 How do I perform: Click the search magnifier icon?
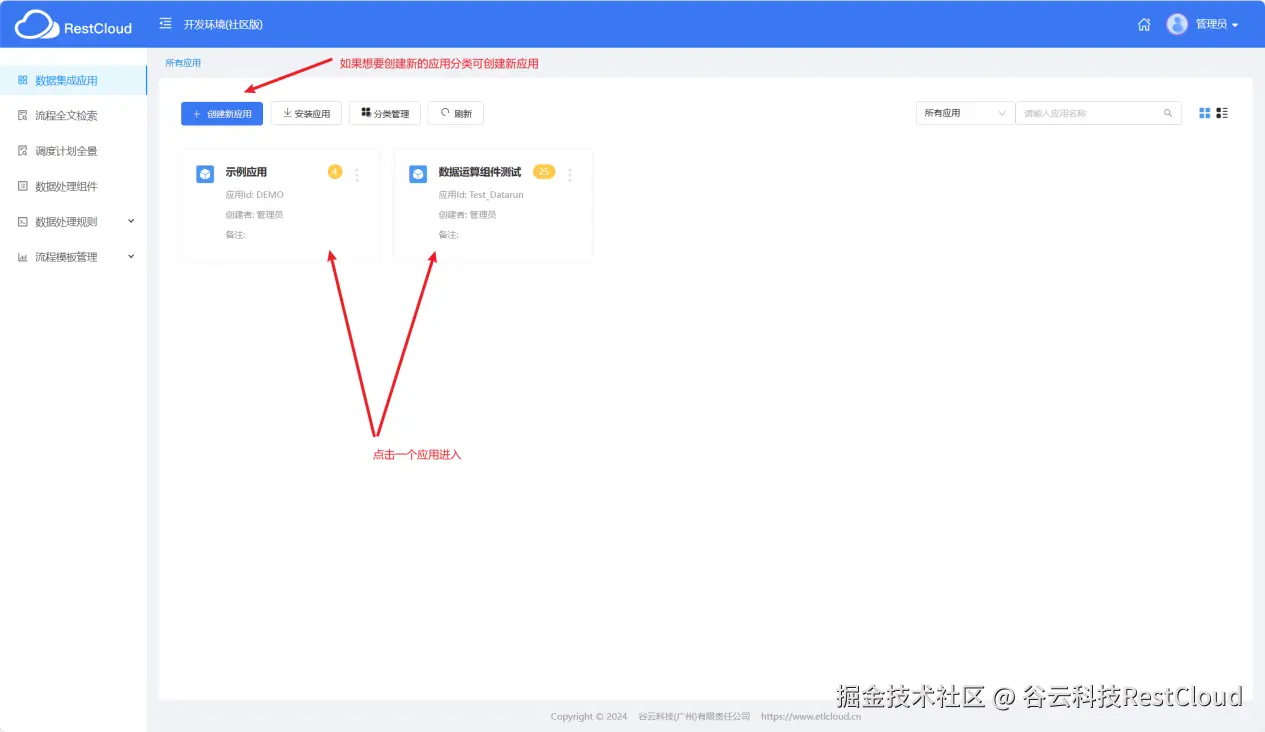1168,113
